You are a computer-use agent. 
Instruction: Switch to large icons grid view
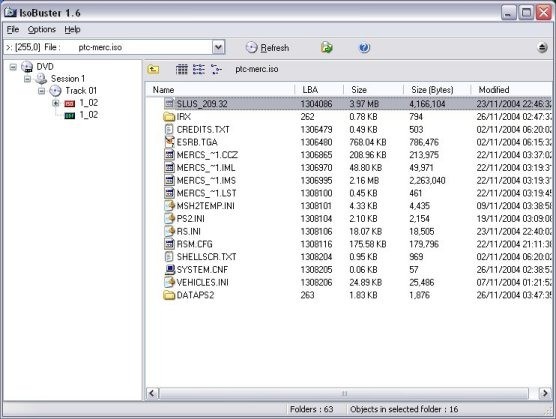point(182,69)
